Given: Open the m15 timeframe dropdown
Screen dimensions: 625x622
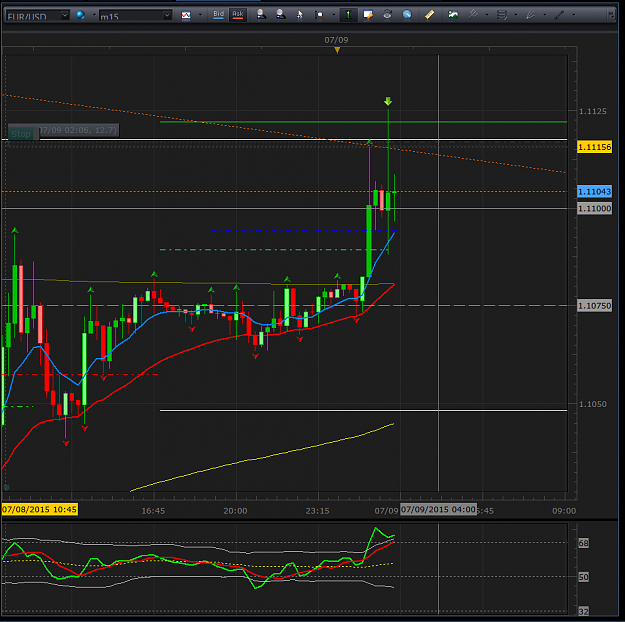Looking at the screenshot, I should coord(167,16).
